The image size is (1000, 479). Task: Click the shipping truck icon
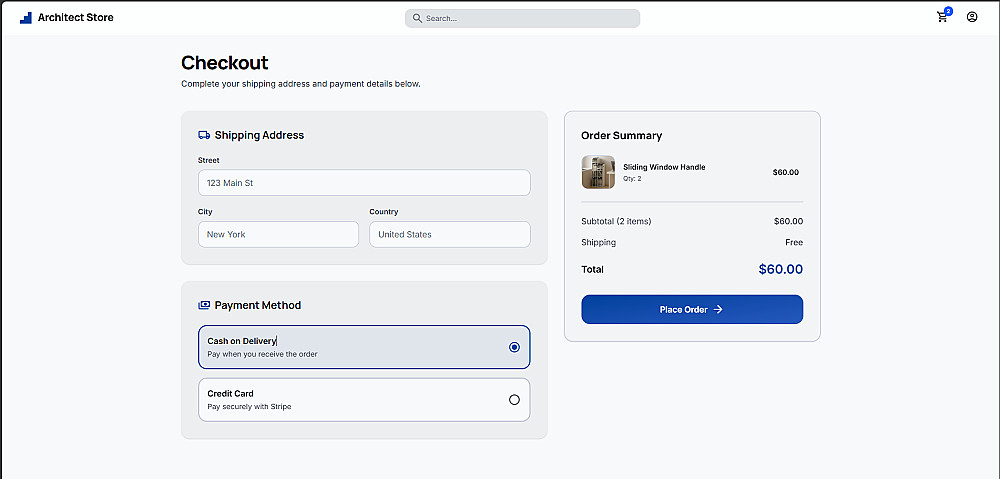(x=204, y=135)
